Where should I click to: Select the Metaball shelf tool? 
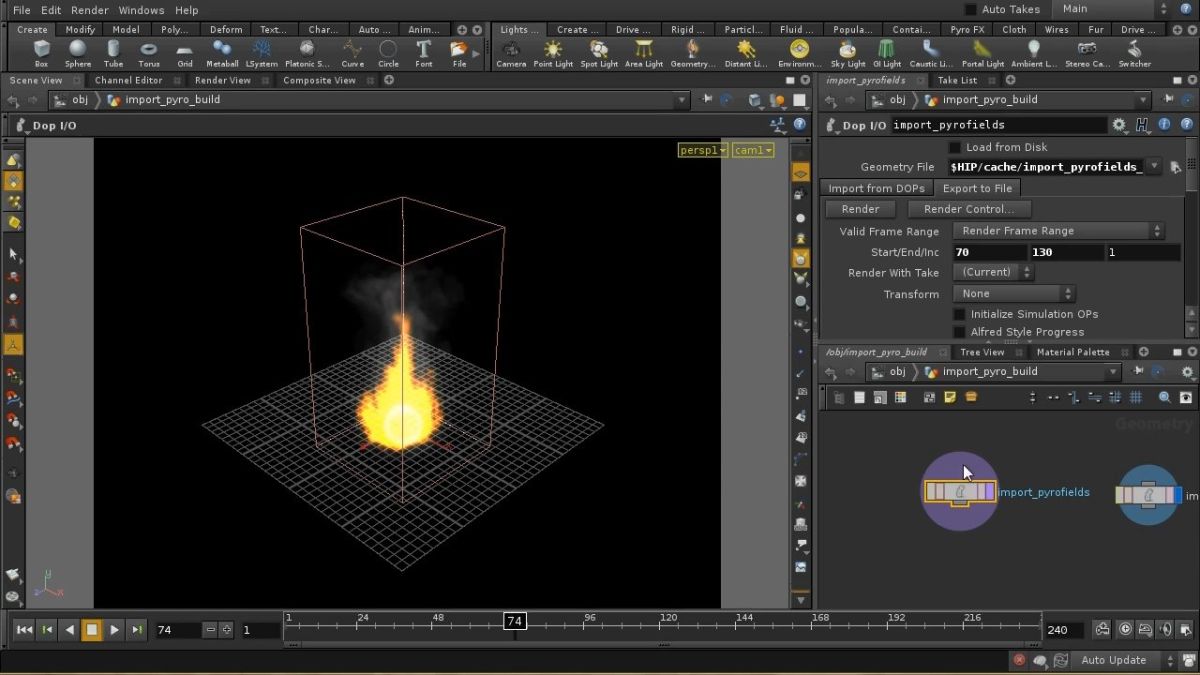pos(222,52)
